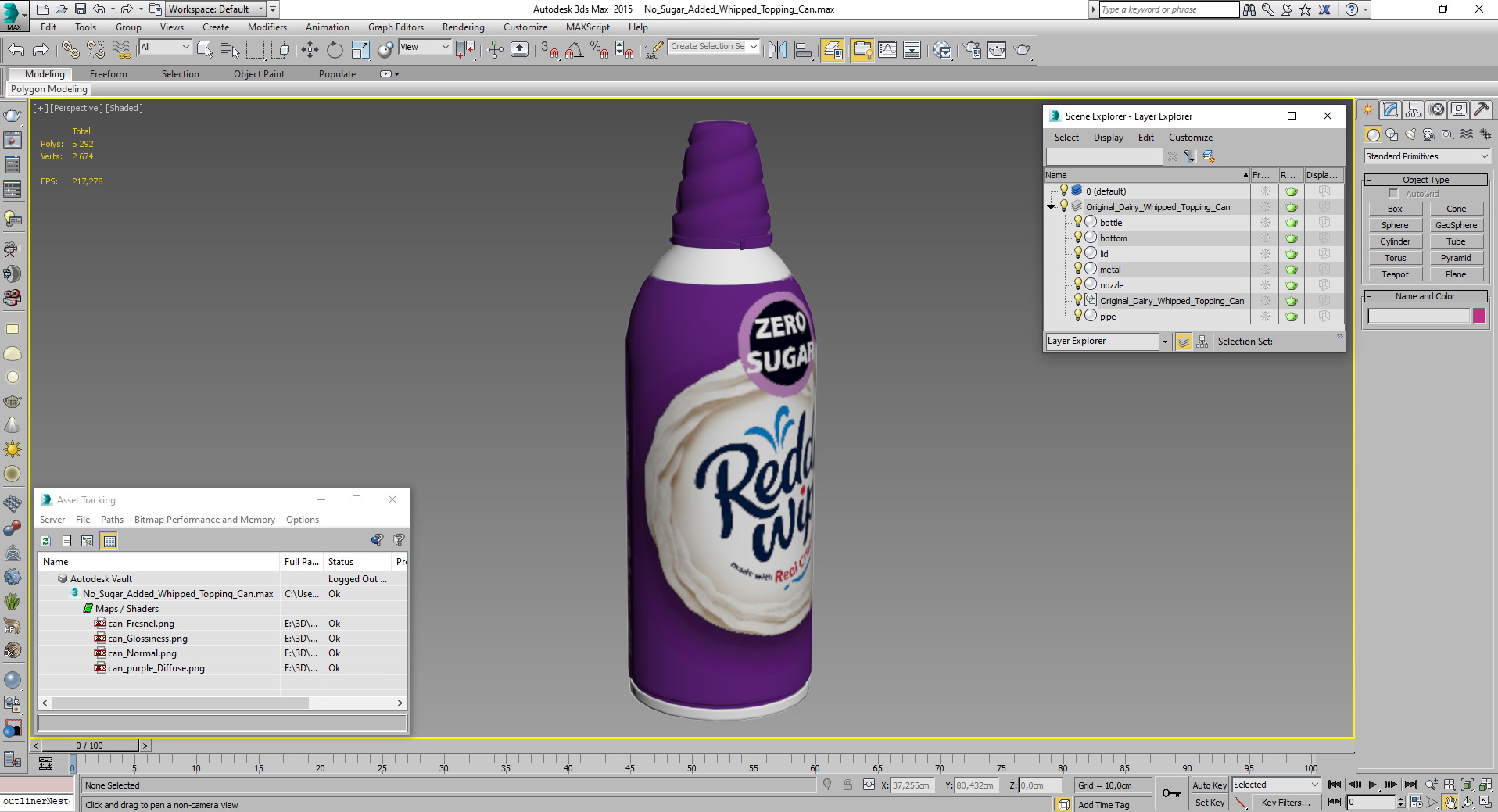Save file using the floppy disk icon
Viewport: 1498px width, 812px height.
[x=80, y=9]
